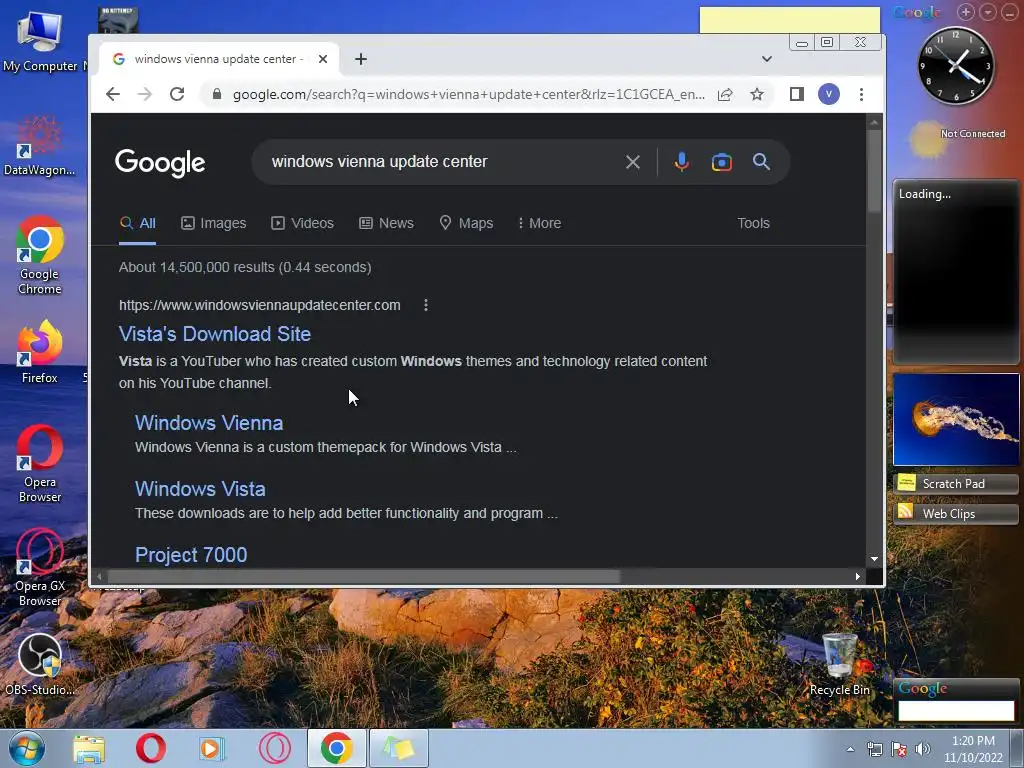This screenshot has width=1024, height=768.
Task: Open the Chrome profile avatar V
Action: [829, 94]
